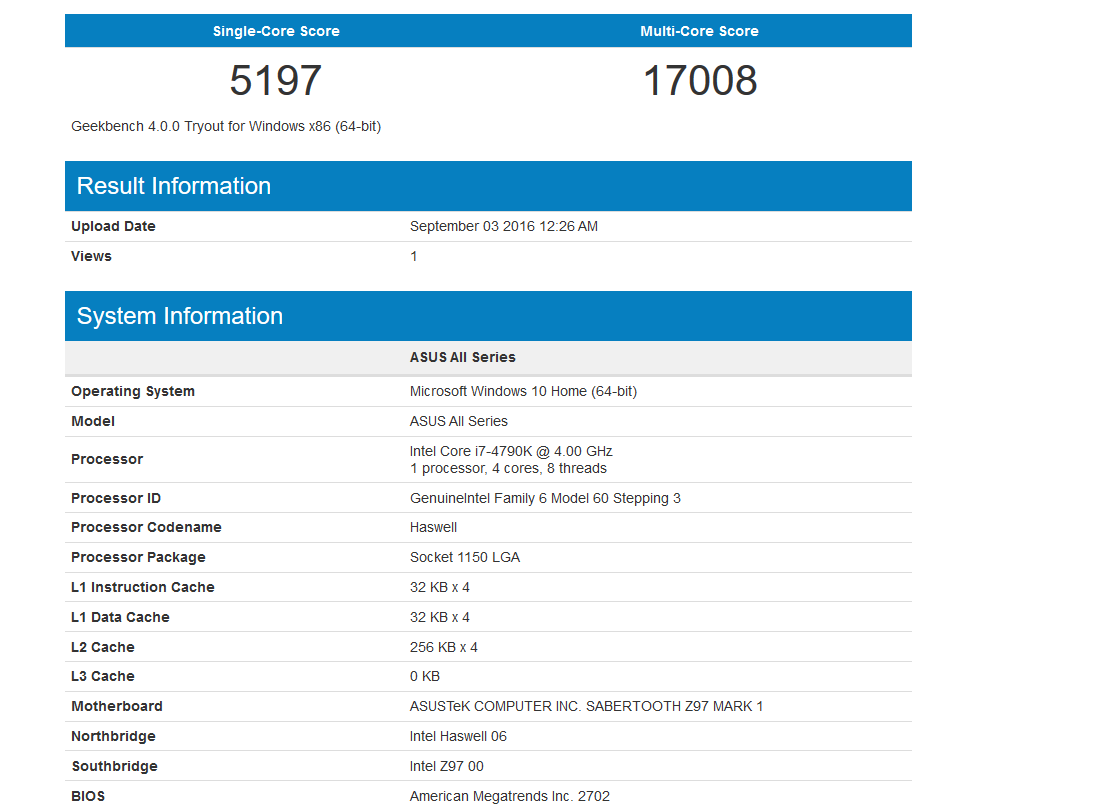Select Microsoft Windows 10 Home (64-bit) value

pyautogui.click(x=523, y=391)
